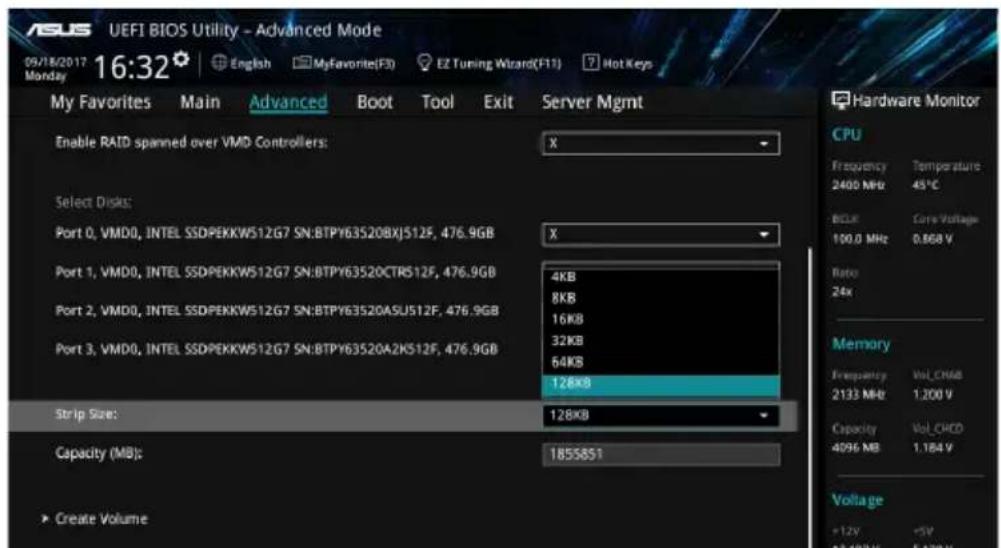Select the Port 0 disk row text

pyautogui.click(x=275, y=233)
